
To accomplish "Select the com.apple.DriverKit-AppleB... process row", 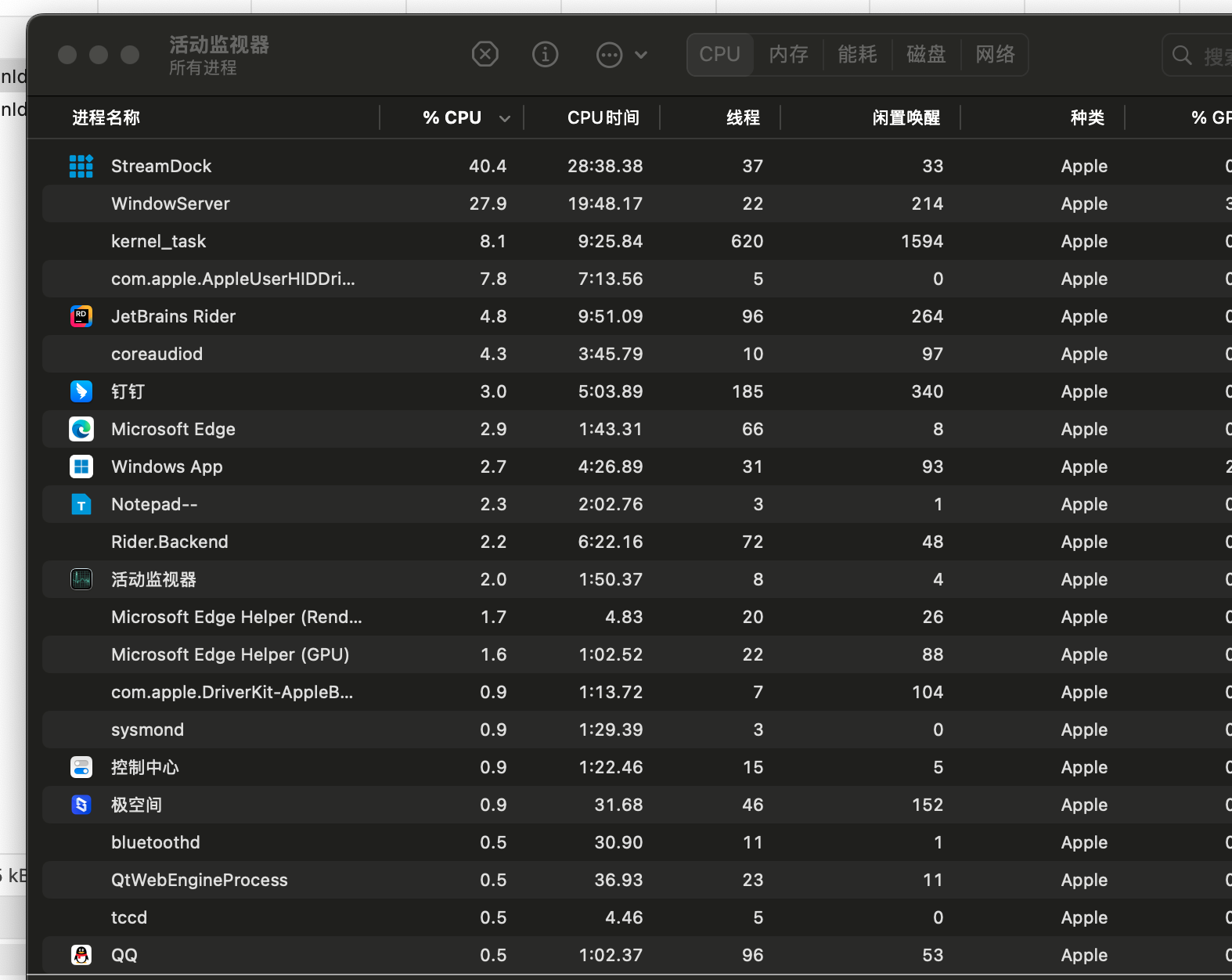I will tap(637, 692).
